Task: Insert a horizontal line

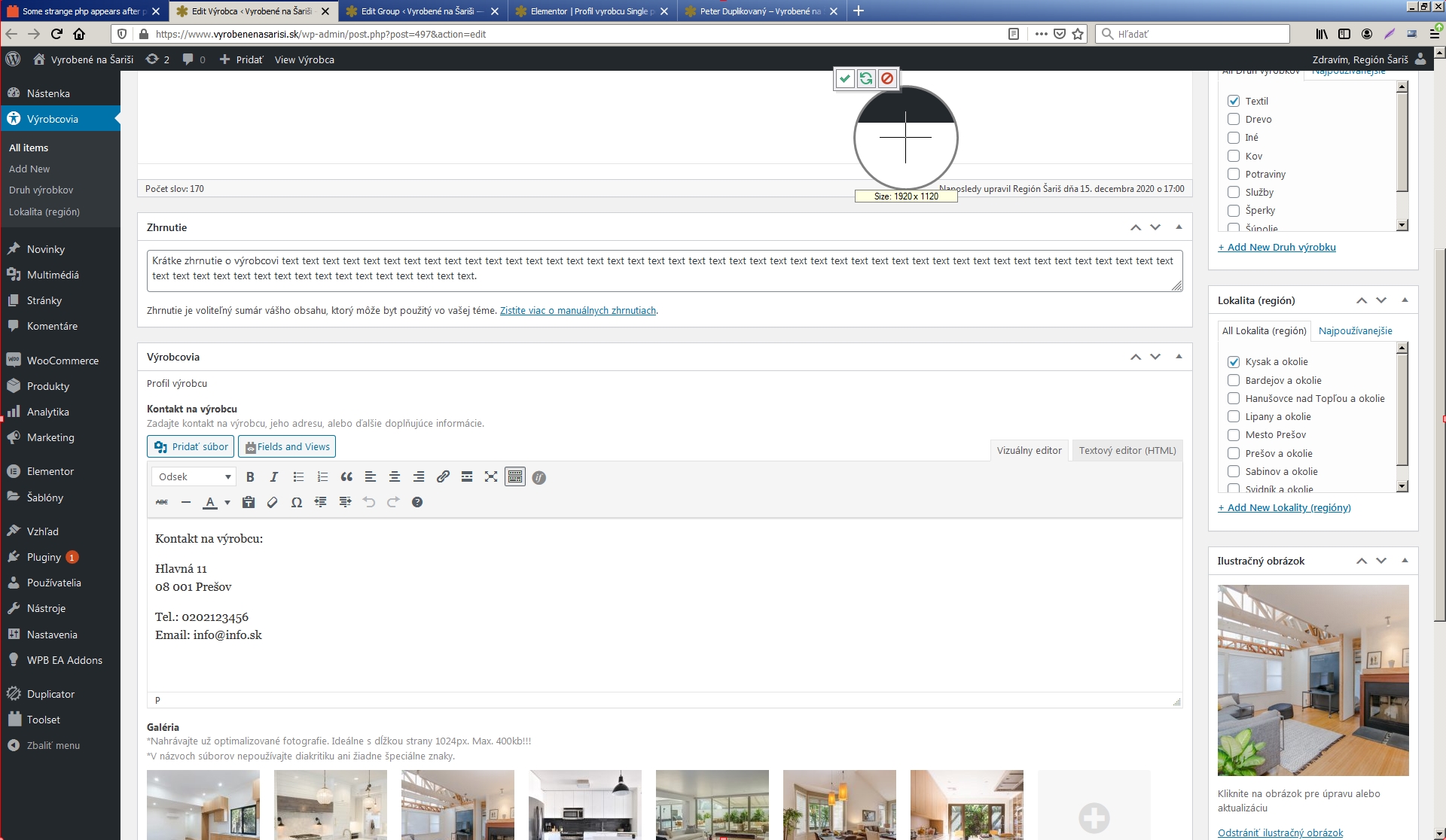Action: coord(186,502)
